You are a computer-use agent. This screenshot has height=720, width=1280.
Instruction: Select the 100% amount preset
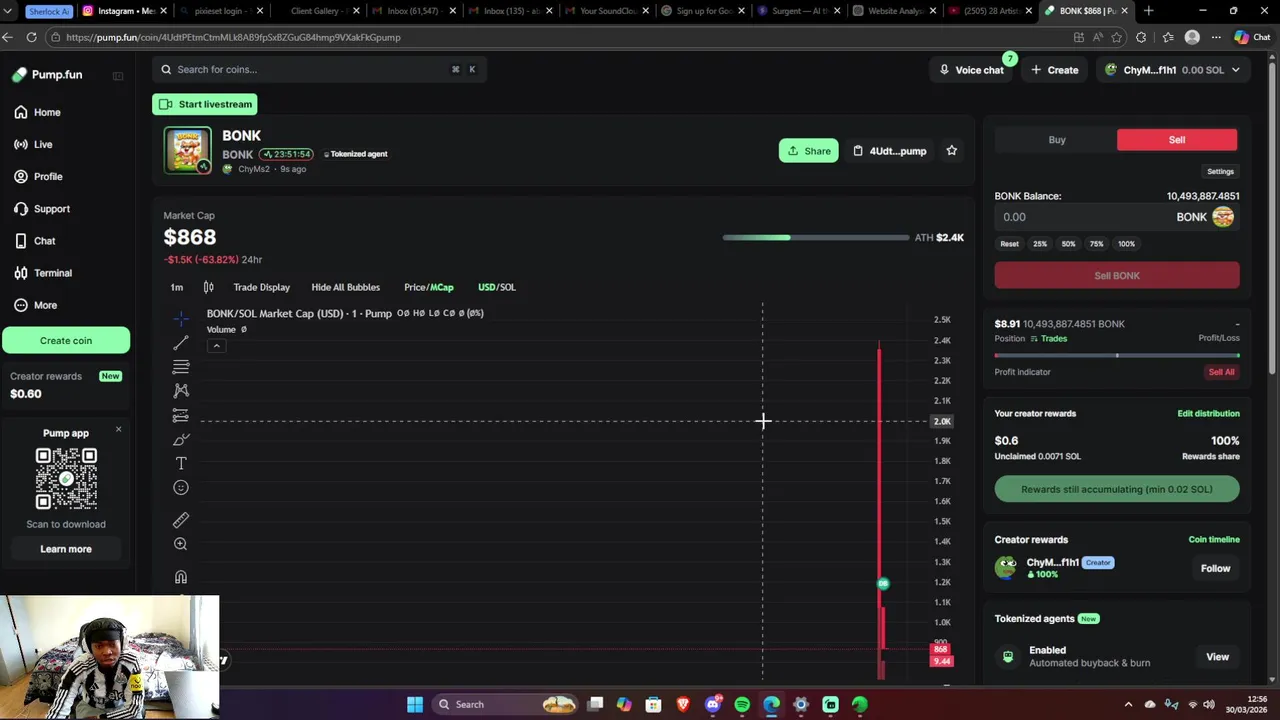[x=1126, y=244]
